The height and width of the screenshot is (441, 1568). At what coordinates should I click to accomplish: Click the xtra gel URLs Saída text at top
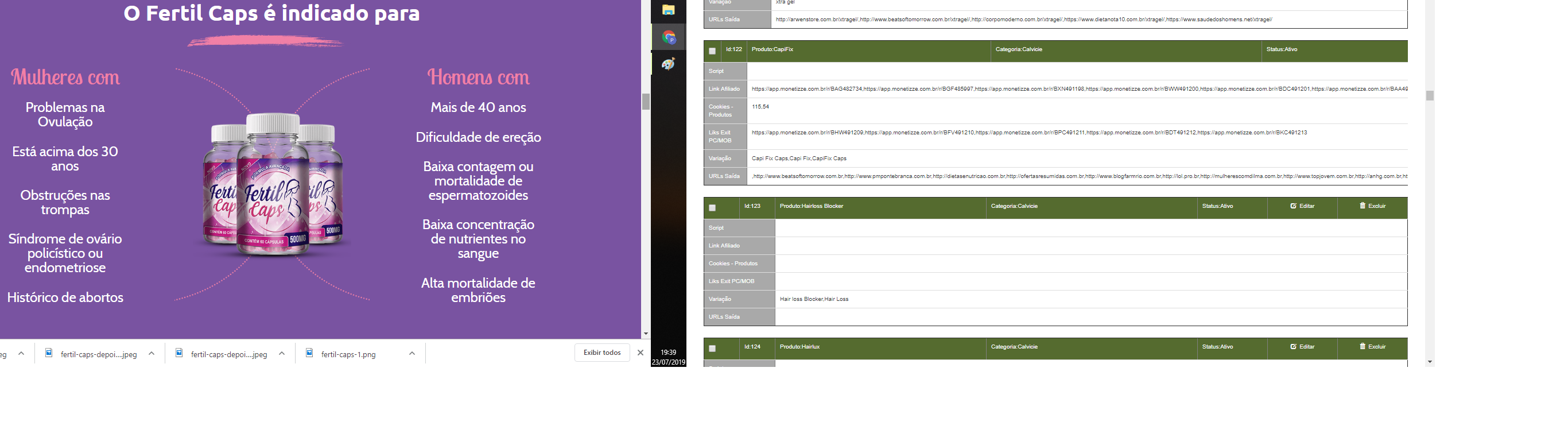tap(1024, 20)
